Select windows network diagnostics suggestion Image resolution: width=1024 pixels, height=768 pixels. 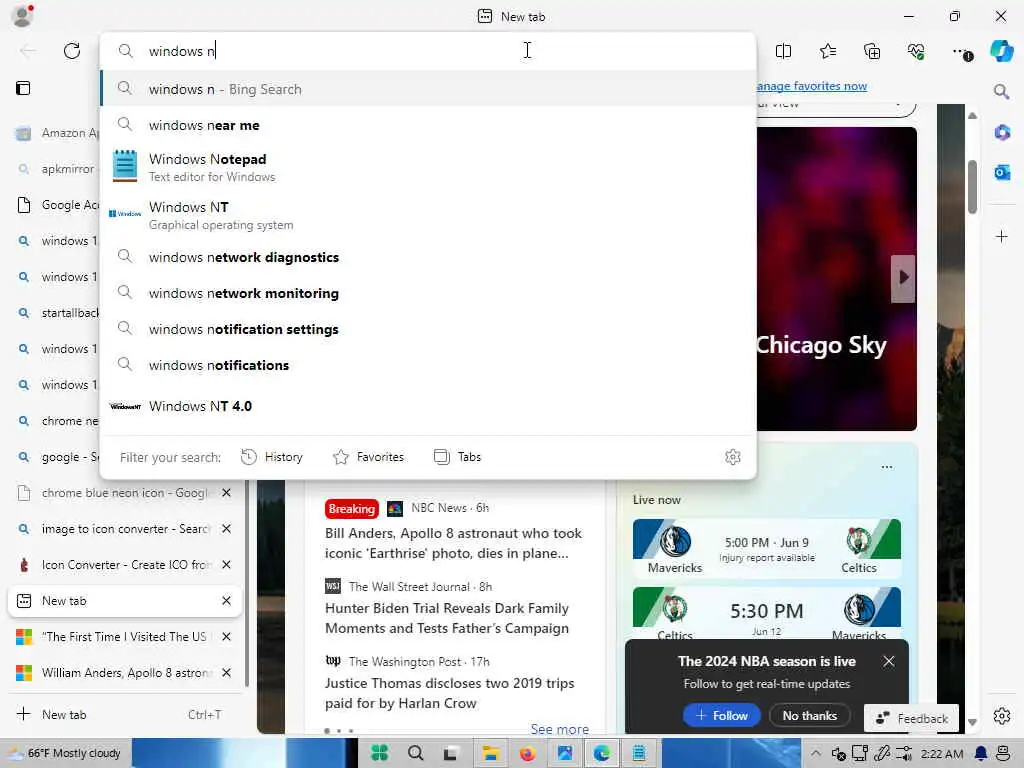pos(428,257)
